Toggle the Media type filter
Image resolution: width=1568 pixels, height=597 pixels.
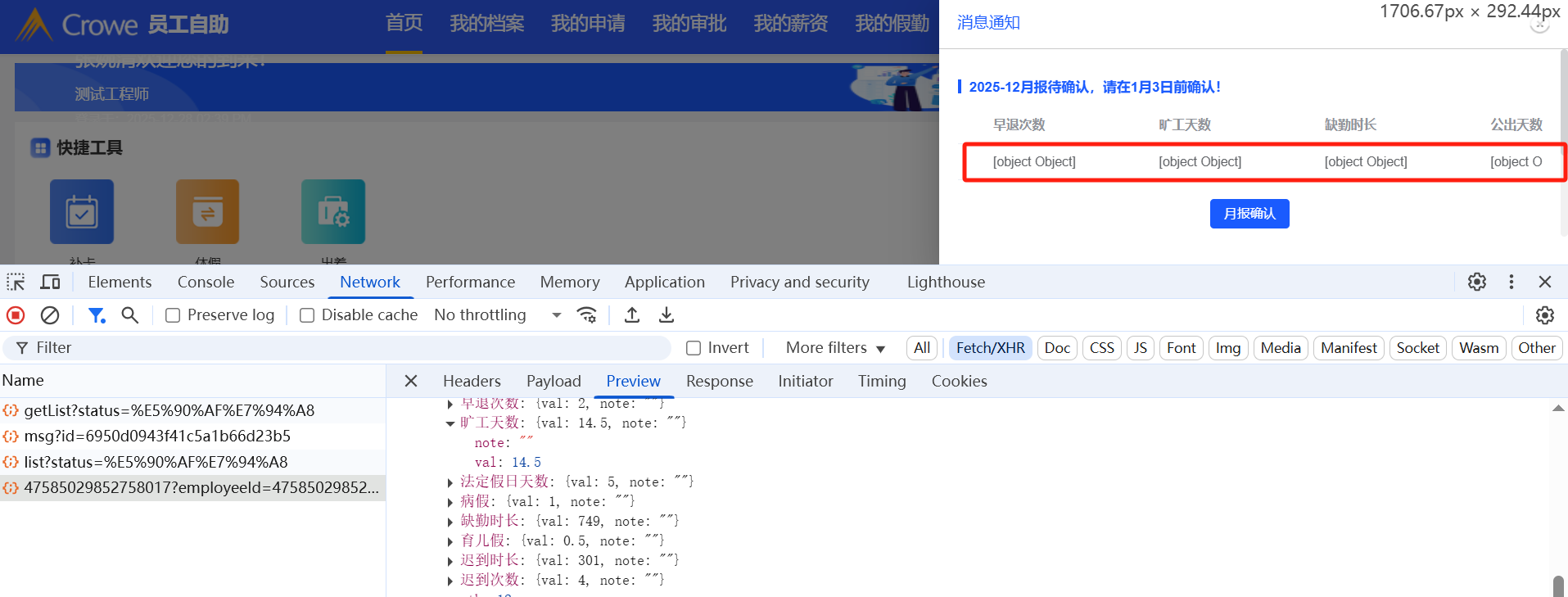click(x=1281, y=348)
